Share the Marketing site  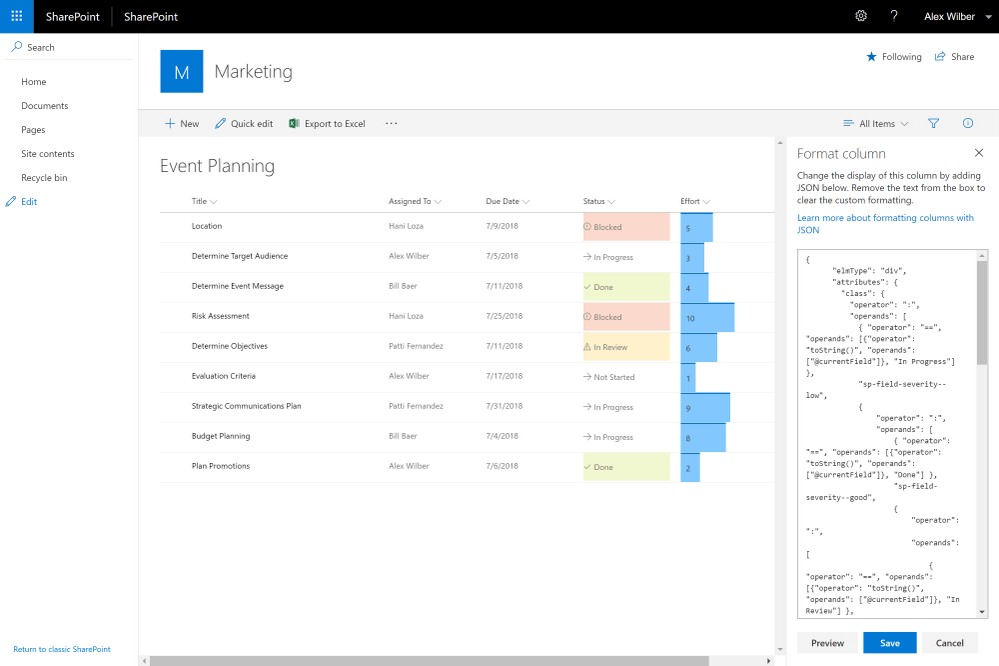pyautogui.click(x=953, y=57)
